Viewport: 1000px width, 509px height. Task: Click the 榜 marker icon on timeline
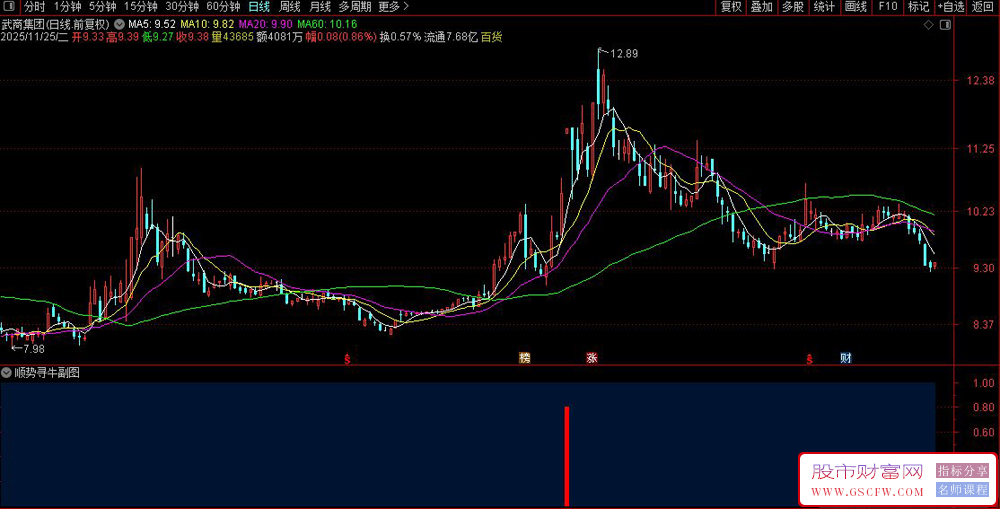pyautogui.click(x=524, y=358)
